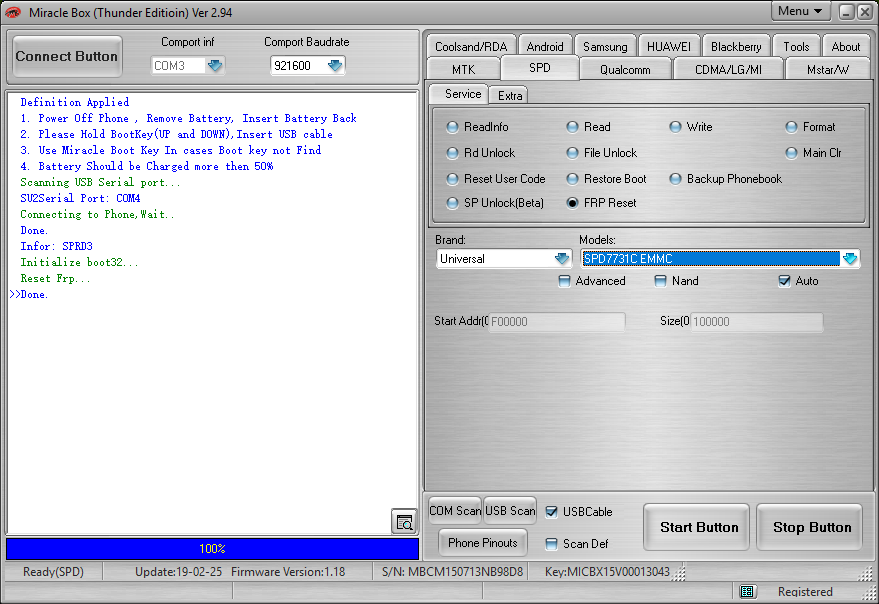The height and width of the screenshot is (604, 879).
Task: Click "SU2Serial Port: COM4" log line
Action: (80, 198)
